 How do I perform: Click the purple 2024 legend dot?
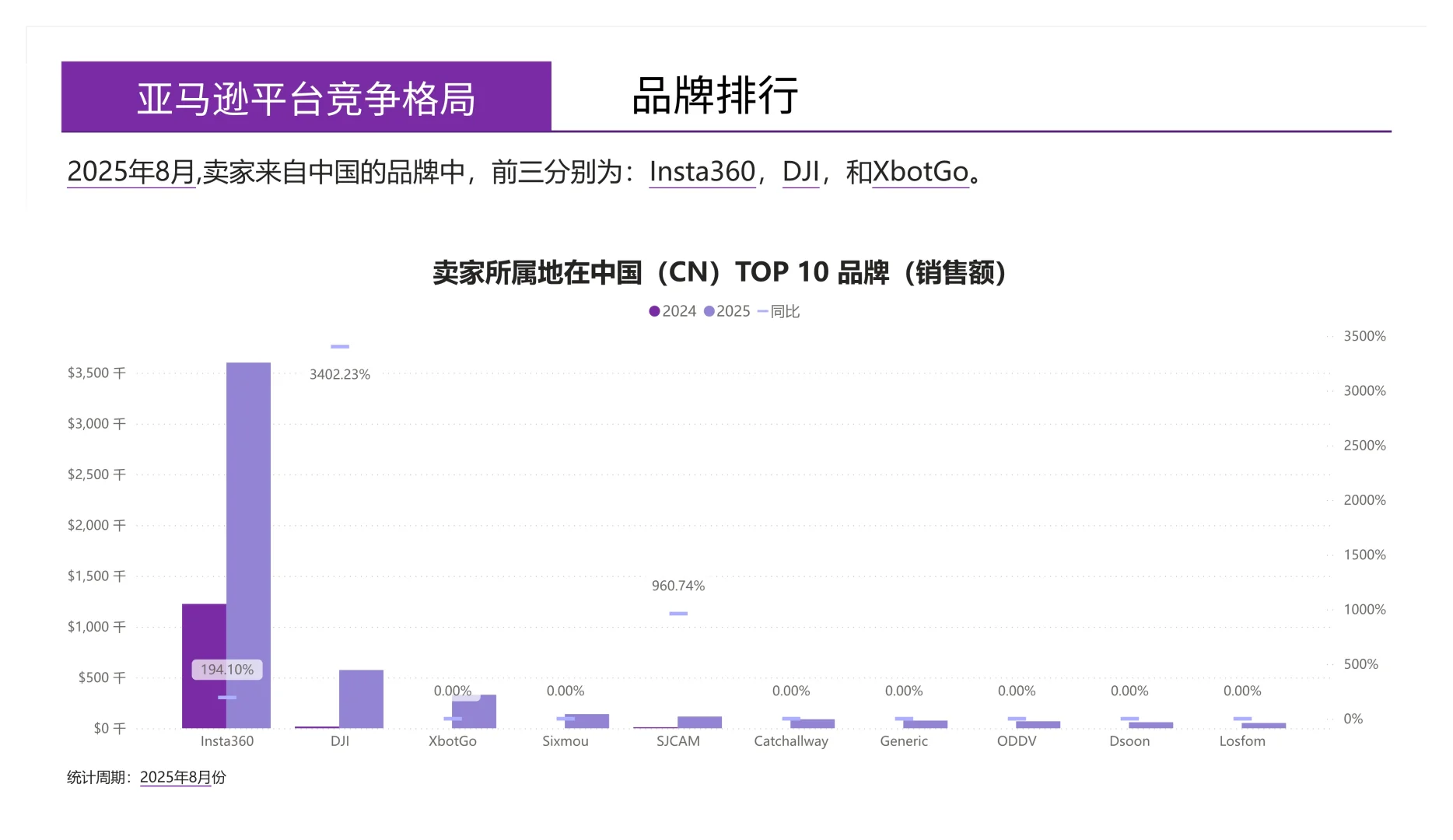point(654,311)
